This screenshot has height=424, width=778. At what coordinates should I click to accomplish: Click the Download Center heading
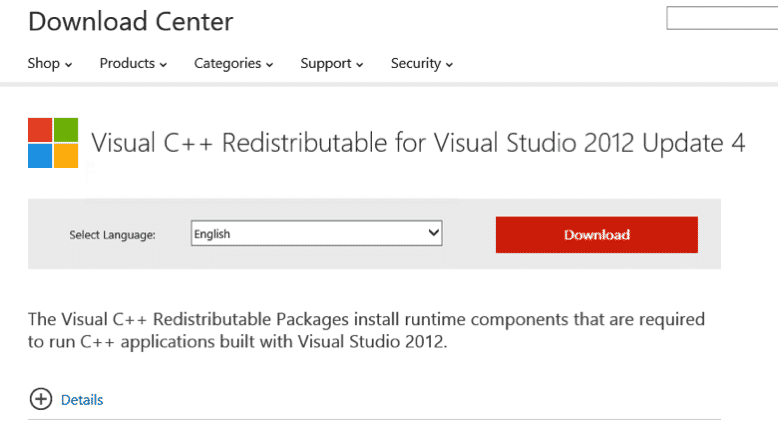(130, 22)
